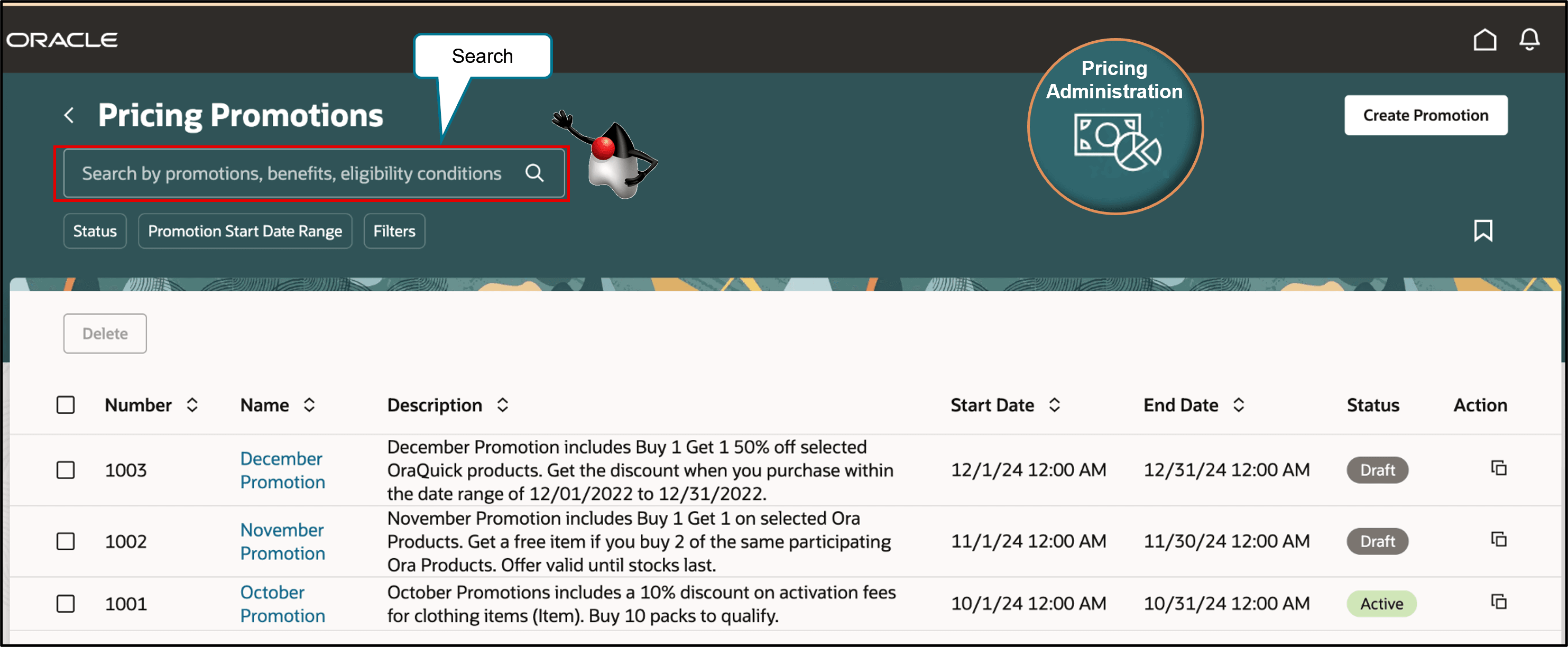
Task: Open the Status filter dropdown
Action: 95,232
